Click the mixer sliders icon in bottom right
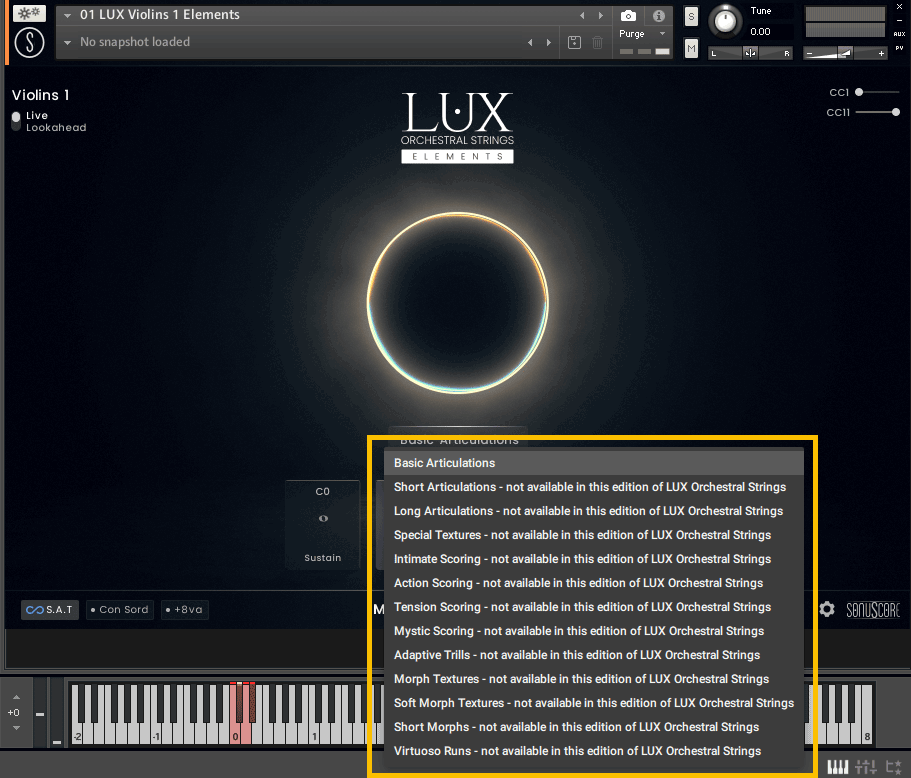Screen dimensions: 911x778 click(x=866, y=767)
